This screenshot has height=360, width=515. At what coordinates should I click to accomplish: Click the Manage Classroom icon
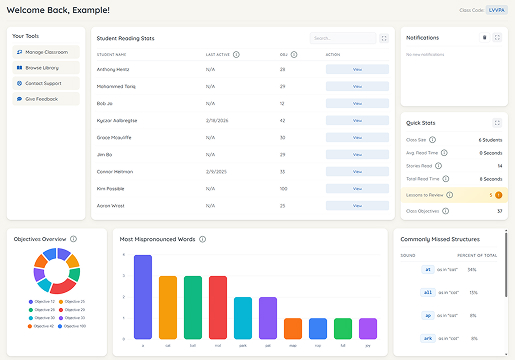coord(19,52)
